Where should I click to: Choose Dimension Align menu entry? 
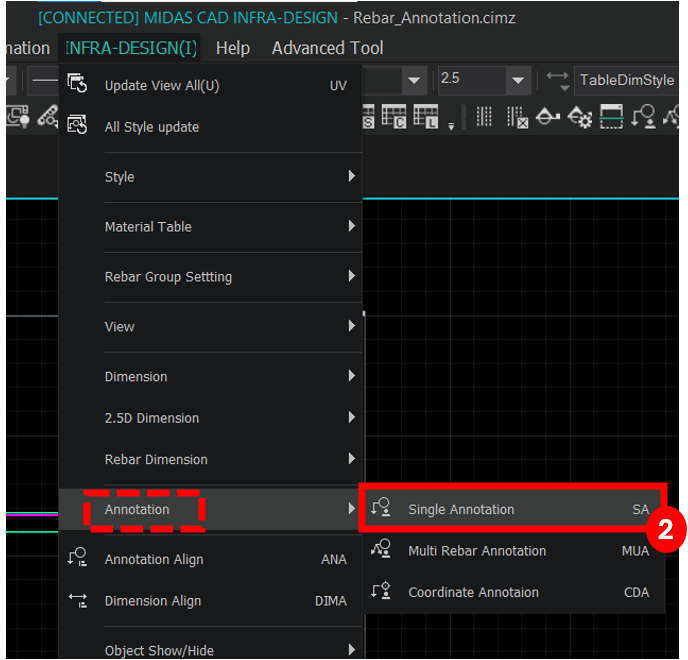point(210,601)
